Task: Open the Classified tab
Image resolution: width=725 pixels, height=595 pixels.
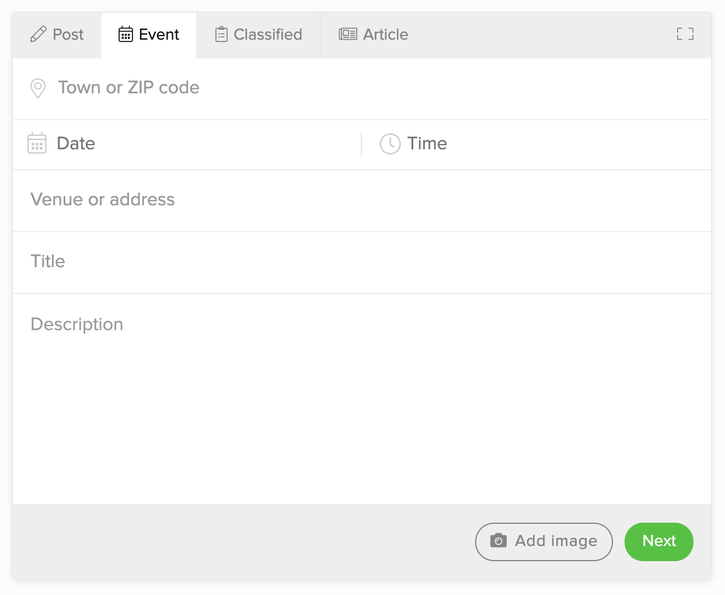Action: pos(267,35)
